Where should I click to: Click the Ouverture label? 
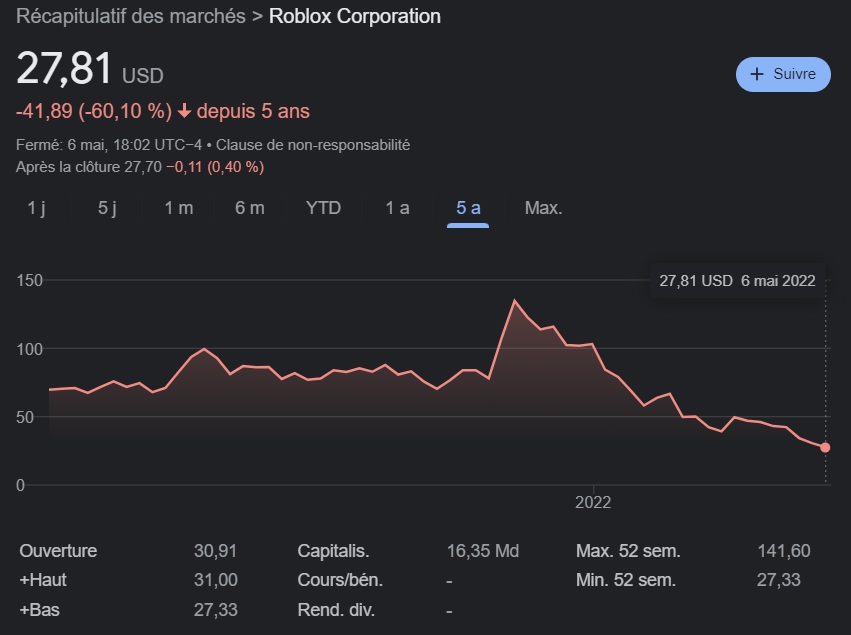click(58, 551)
